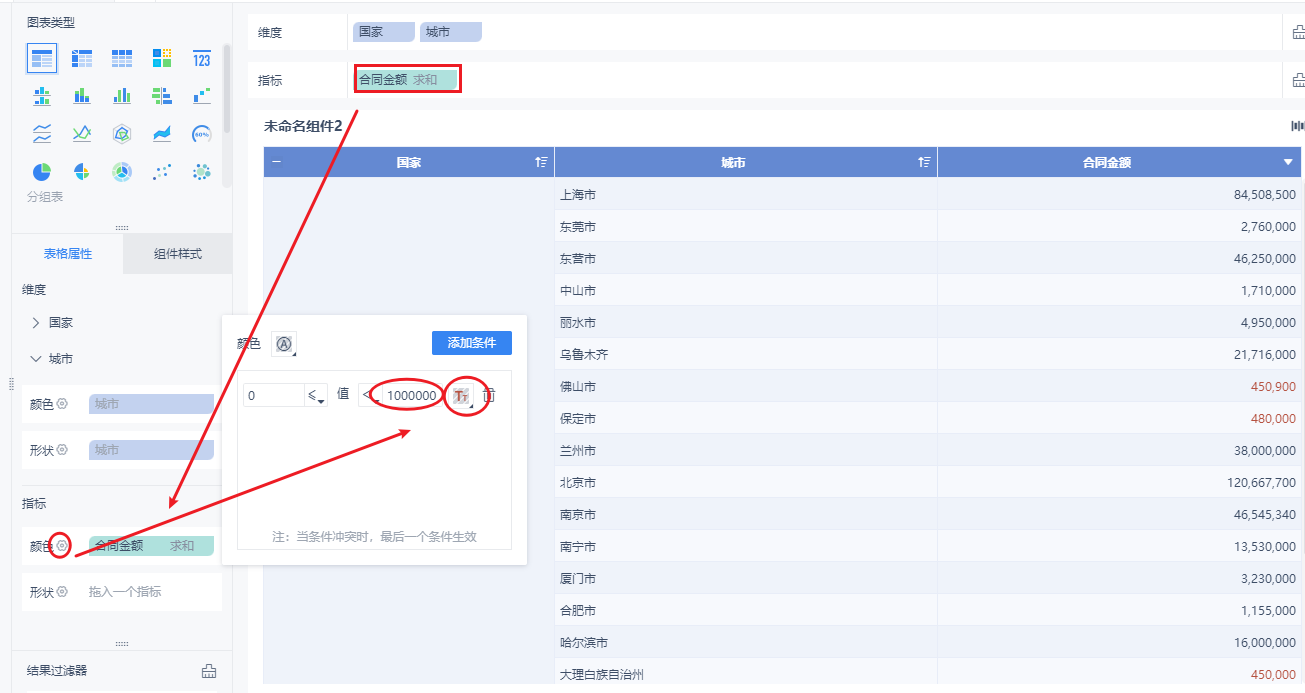The image size is (1305, 693).
Task: Open 合同金额 column header dropdown arrow
Action: coord(1288,162)
